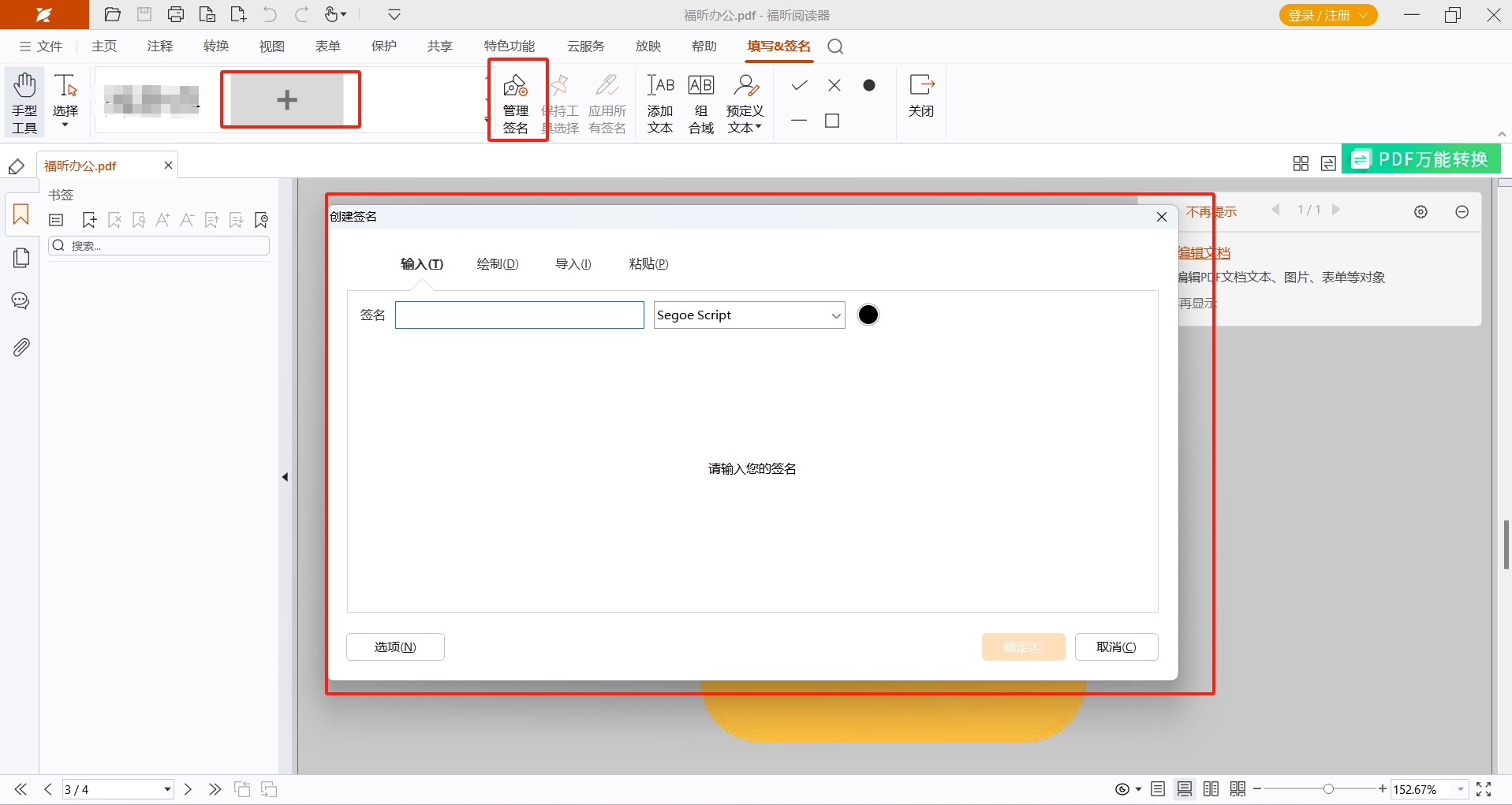Click the black signature color swatch
Screen dimensions: 1512x805
[868, 315]
